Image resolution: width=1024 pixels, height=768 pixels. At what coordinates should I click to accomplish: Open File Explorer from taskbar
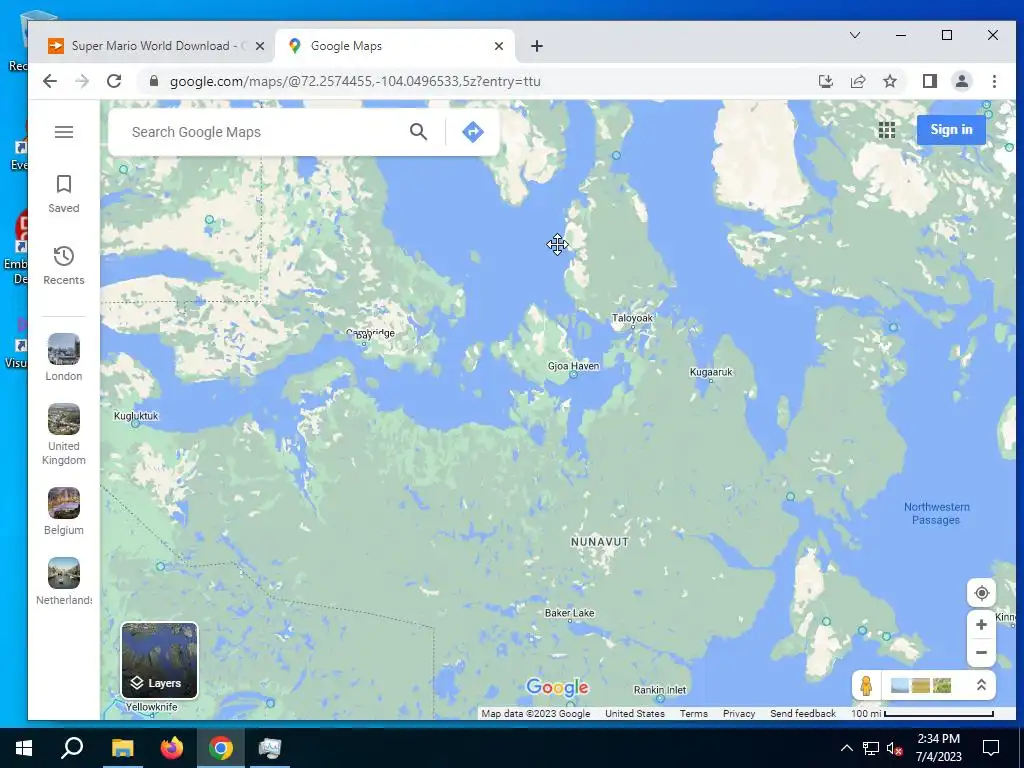coord(122,748)
